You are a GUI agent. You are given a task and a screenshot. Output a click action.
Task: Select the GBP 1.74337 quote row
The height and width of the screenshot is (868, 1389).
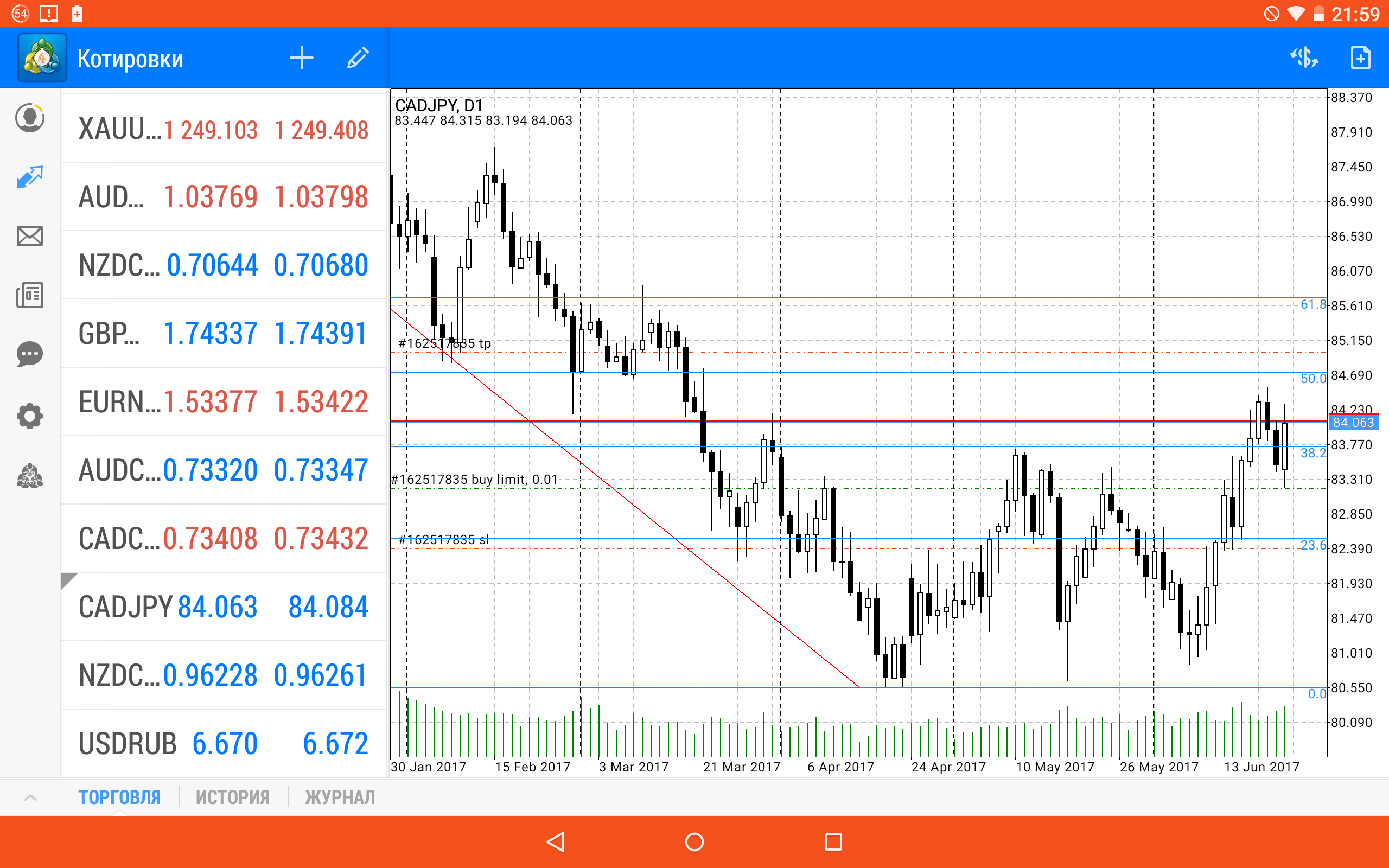click(224, 334)
